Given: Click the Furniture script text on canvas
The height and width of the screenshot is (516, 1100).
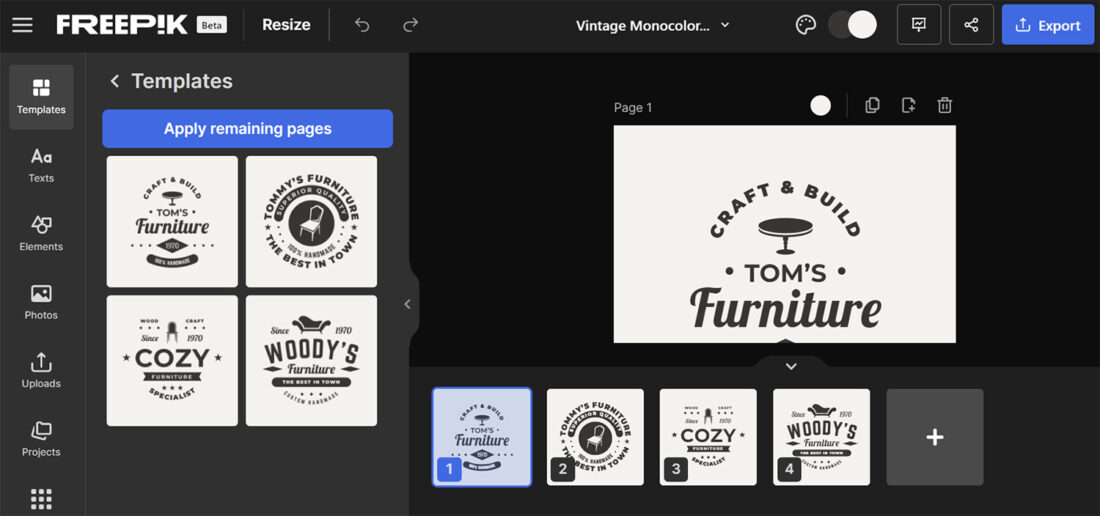Looking at the screenshot, I should 785,309.
